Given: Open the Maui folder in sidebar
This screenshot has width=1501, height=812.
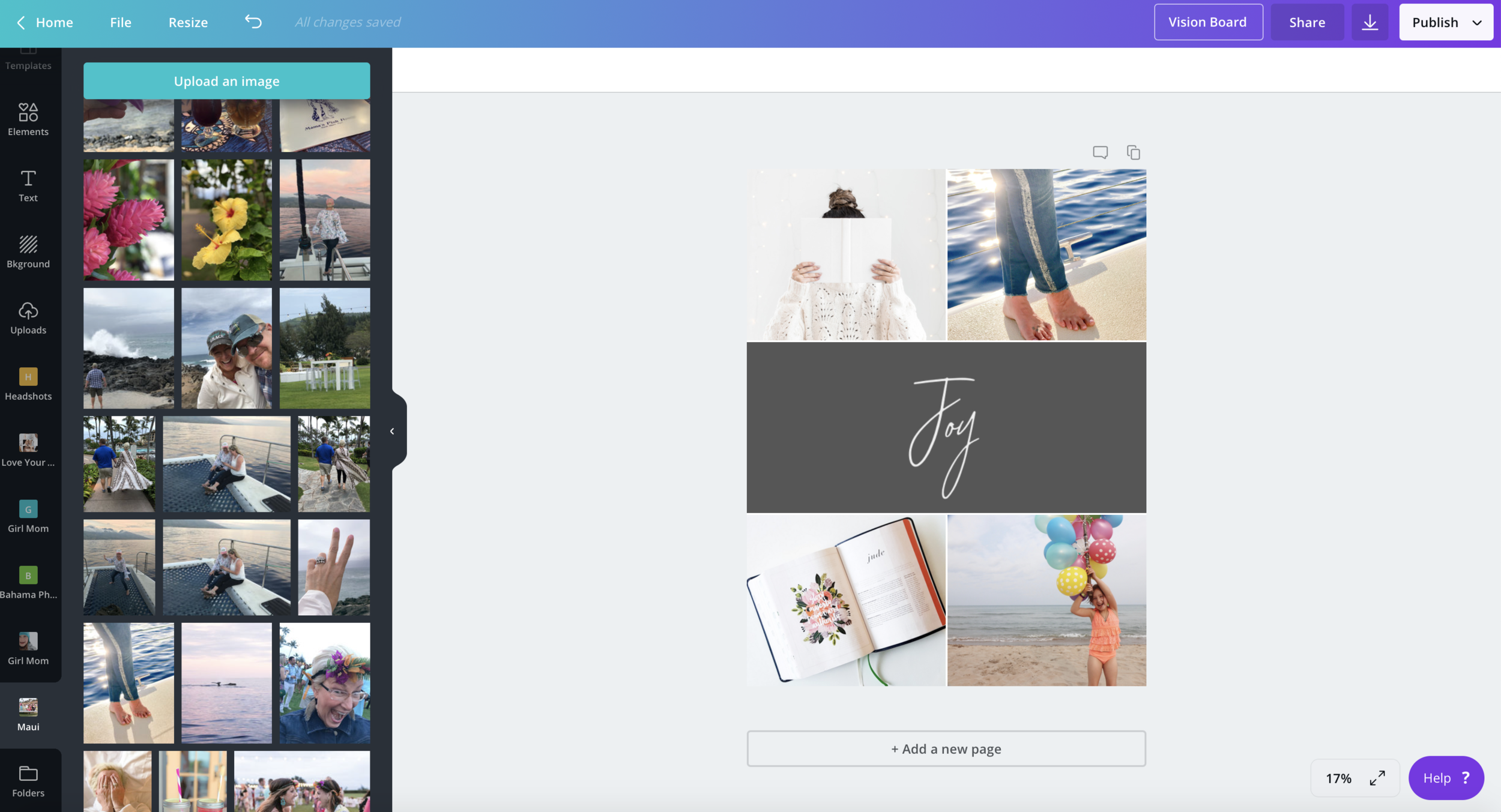Looking at the screenshot, I should (x=28, y=714).
